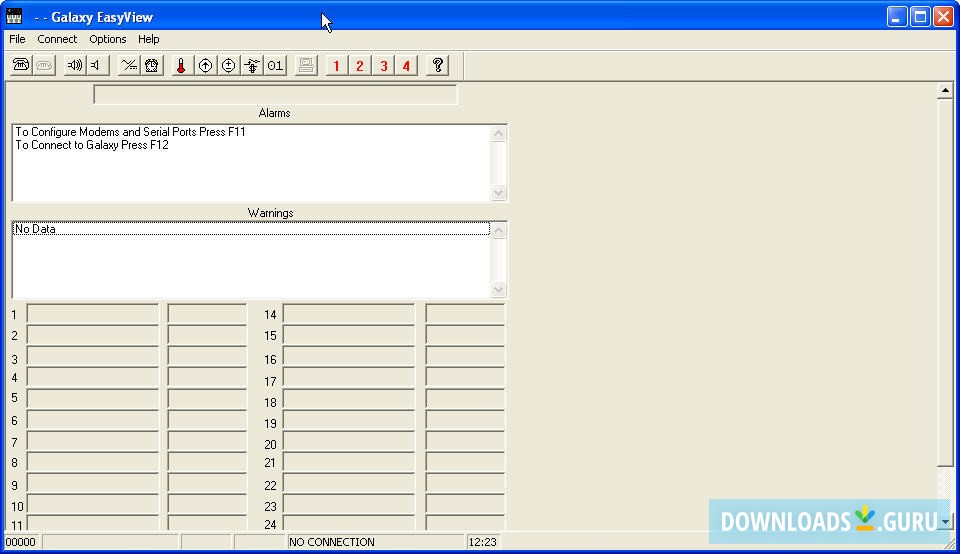Select red page number 1 button
The width and height of the screenshot is (960, 554).
[x=336, y=65]
